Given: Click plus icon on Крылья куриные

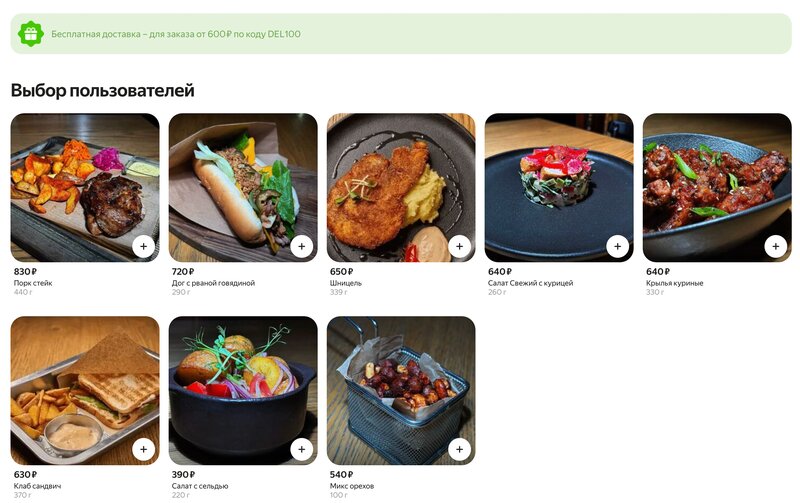Looking at the screenshot, I should [776, 246].
